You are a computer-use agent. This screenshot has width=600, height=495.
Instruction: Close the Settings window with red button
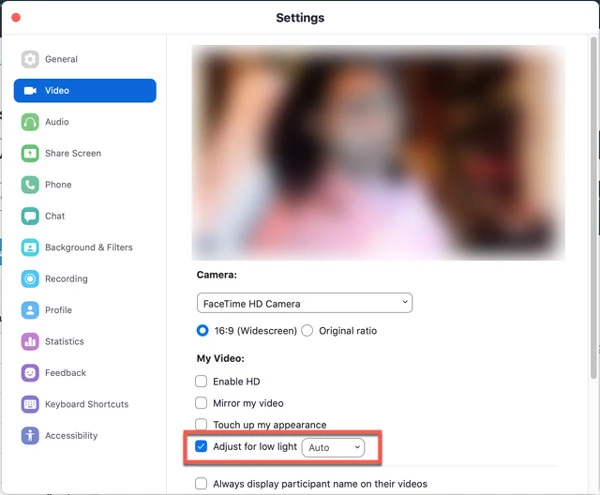click(x=15, y=17)
